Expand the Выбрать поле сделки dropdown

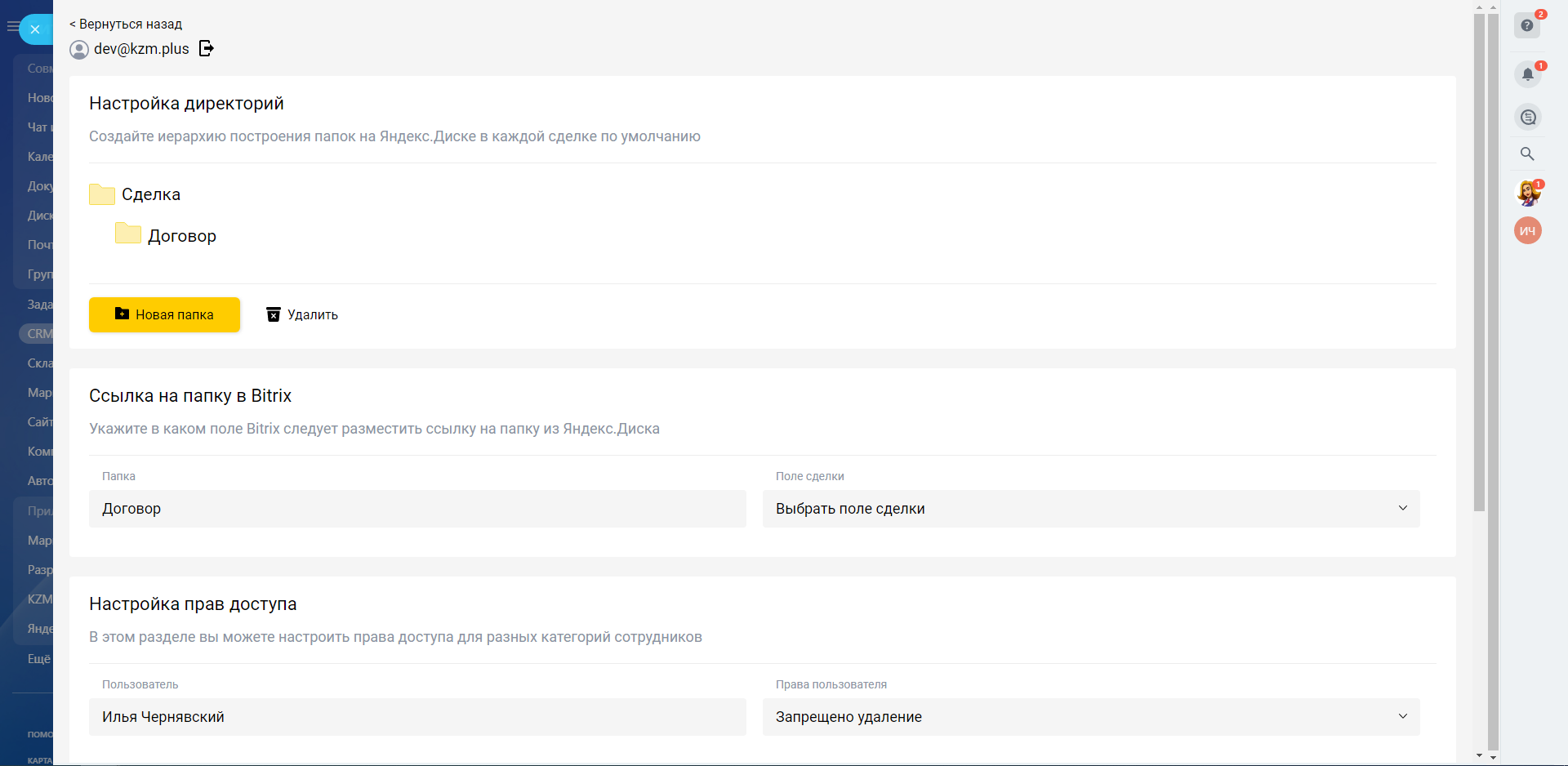point(1090,509)
